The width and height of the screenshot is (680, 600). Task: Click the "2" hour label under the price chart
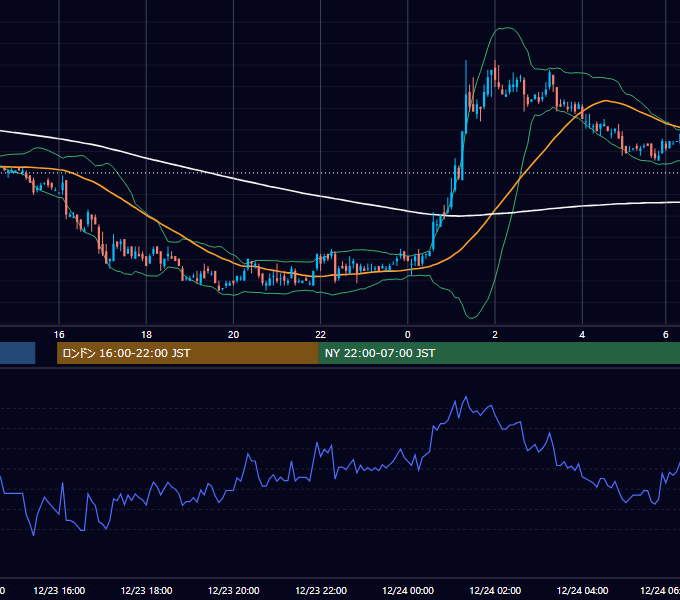(495, 335)
